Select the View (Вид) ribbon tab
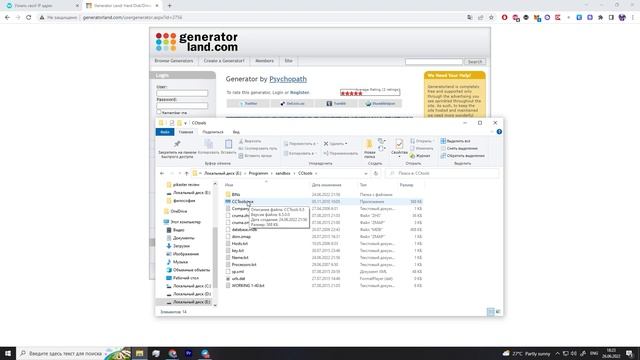 236,132
